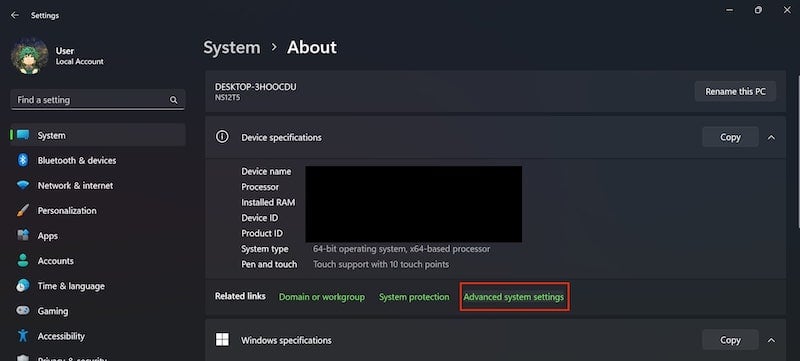
Task: Go to Personalization label
Action: pos(67,211)
